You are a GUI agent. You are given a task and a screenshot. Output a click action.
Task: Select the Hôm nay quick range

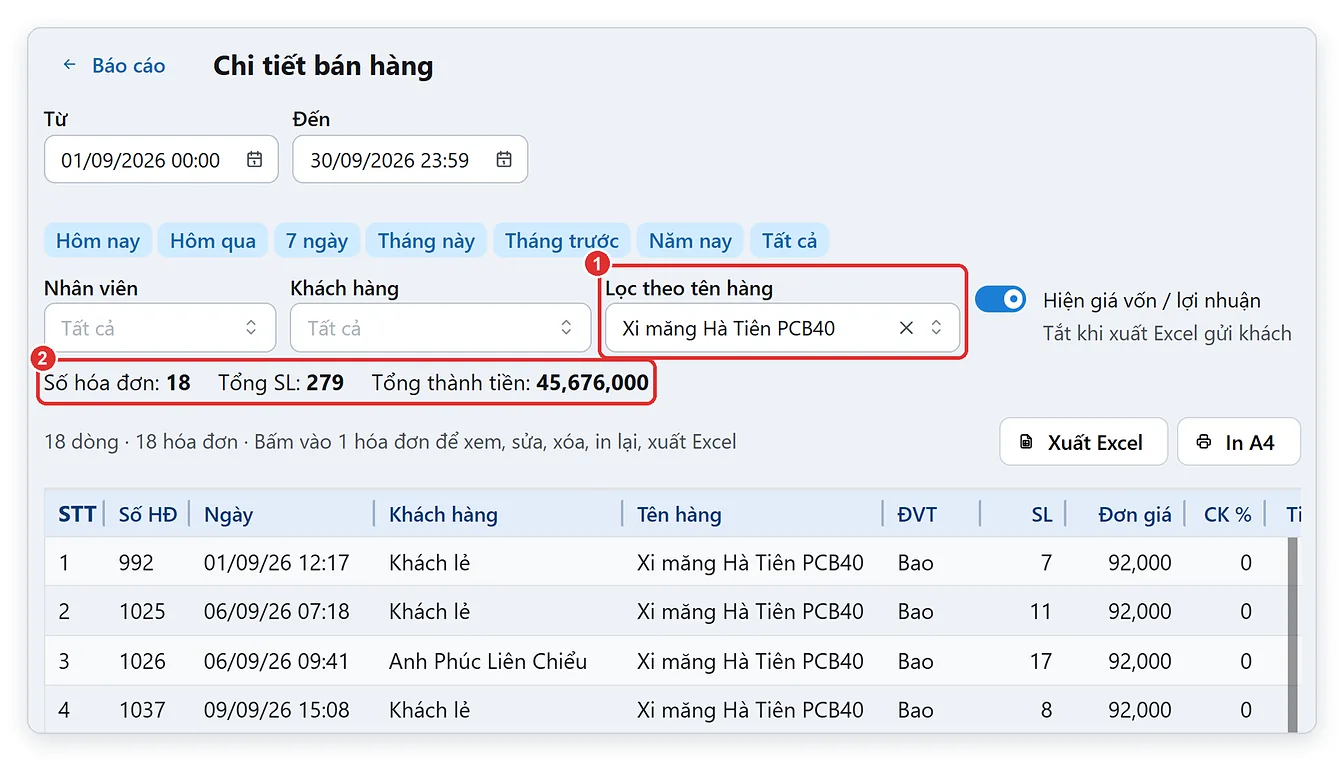pos(98,241)
